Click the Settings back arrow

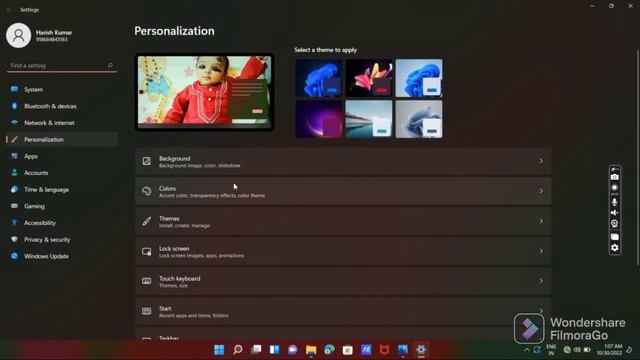[9, 10]
